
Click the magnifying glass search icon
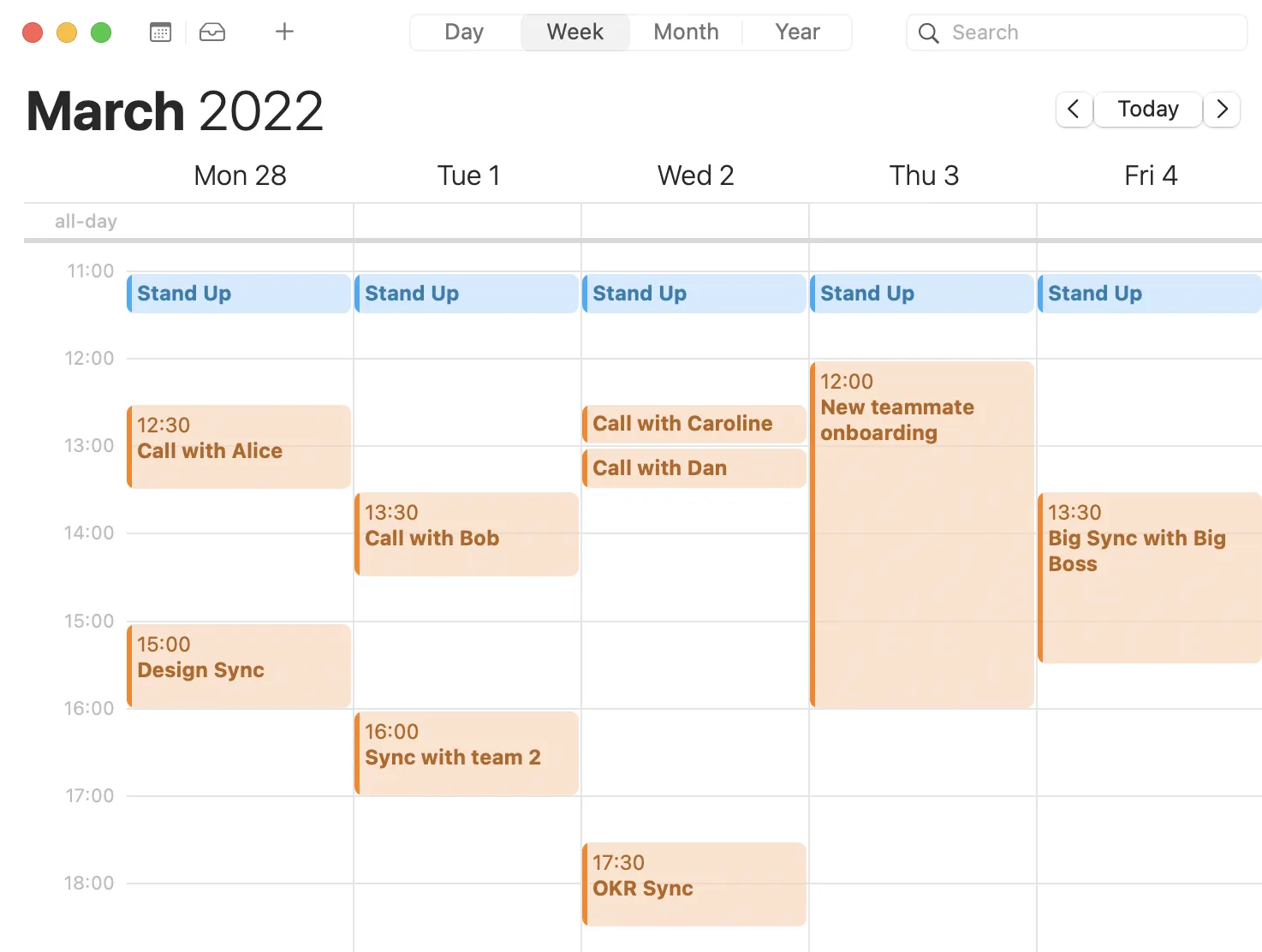point(928,33)
